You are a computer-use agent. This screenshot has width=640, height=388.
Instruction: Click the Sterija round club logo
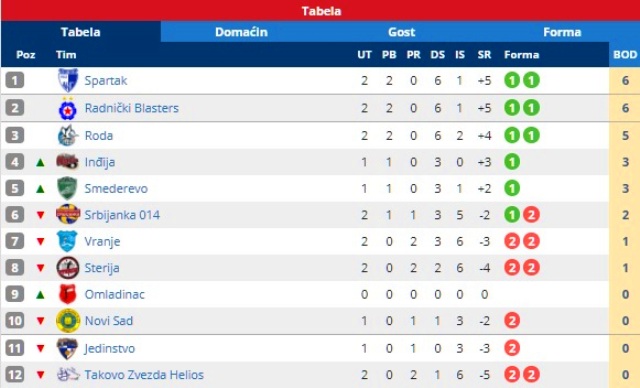coord(68,268)
